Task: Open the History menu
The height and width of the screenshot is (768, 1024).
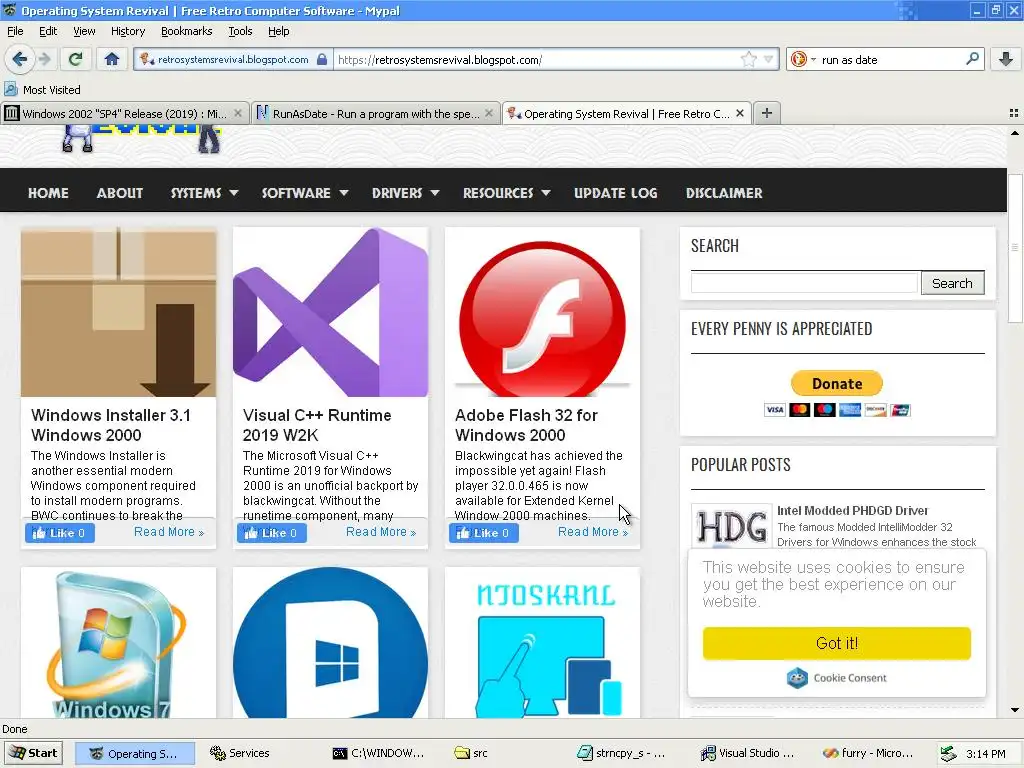Action: tap(128, 31)
